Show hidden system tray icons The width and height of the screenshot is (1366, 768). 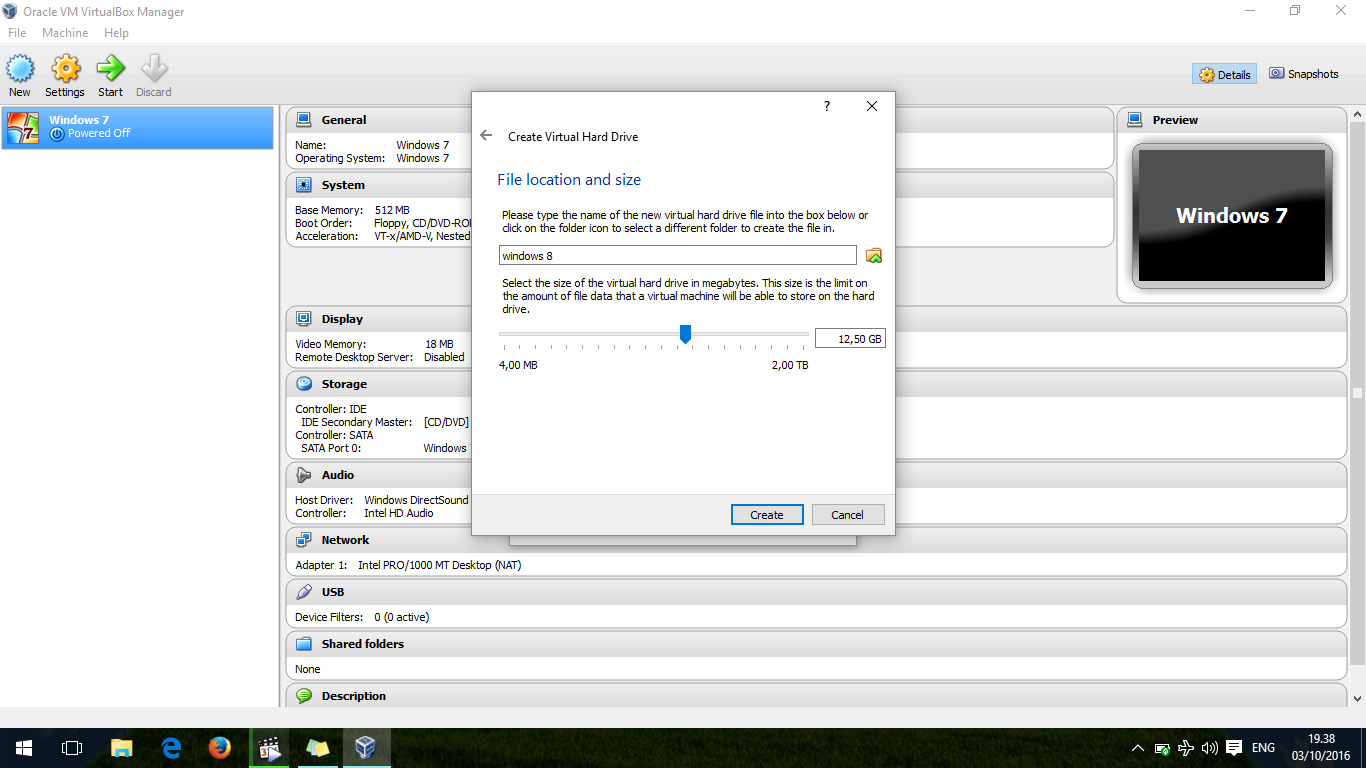click(x=1138, y=748)
